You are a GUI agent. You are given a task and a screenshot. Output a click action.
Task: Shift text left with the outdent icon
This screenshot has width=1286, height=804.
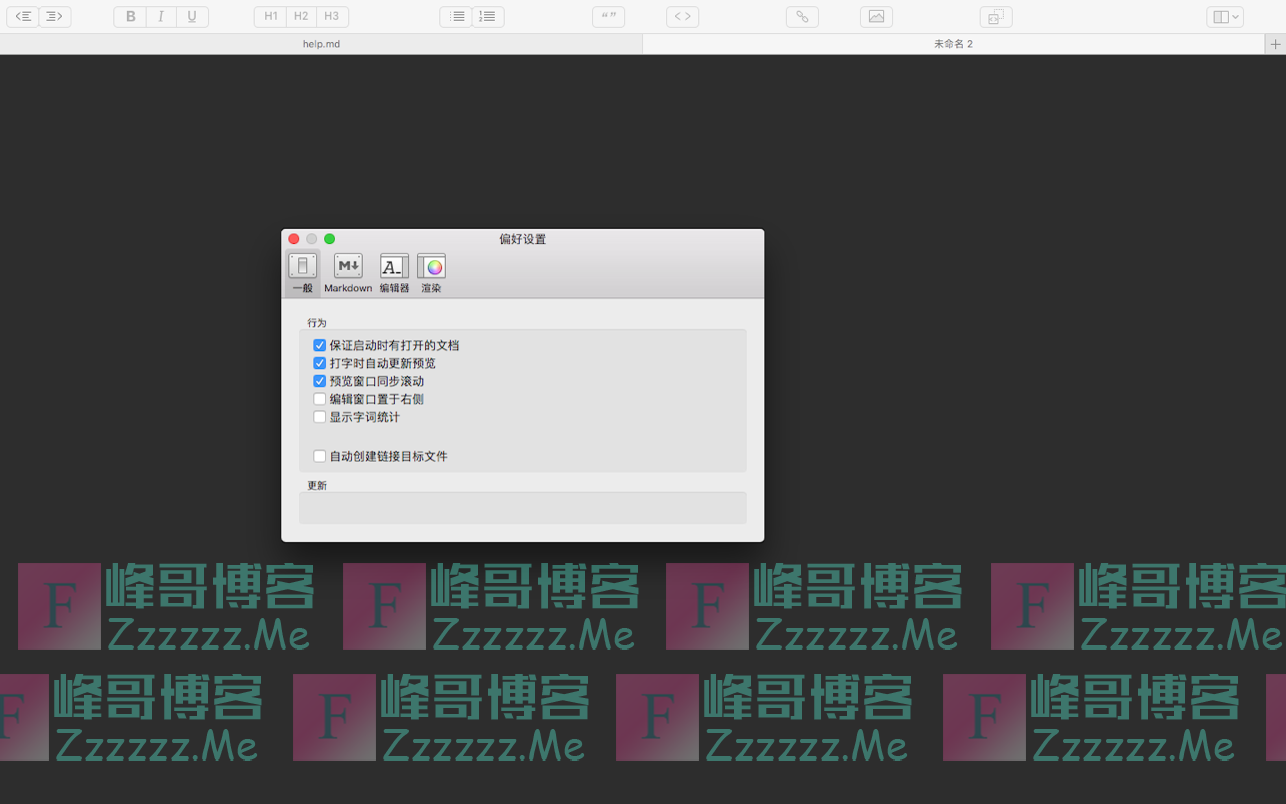coord(23,17)
